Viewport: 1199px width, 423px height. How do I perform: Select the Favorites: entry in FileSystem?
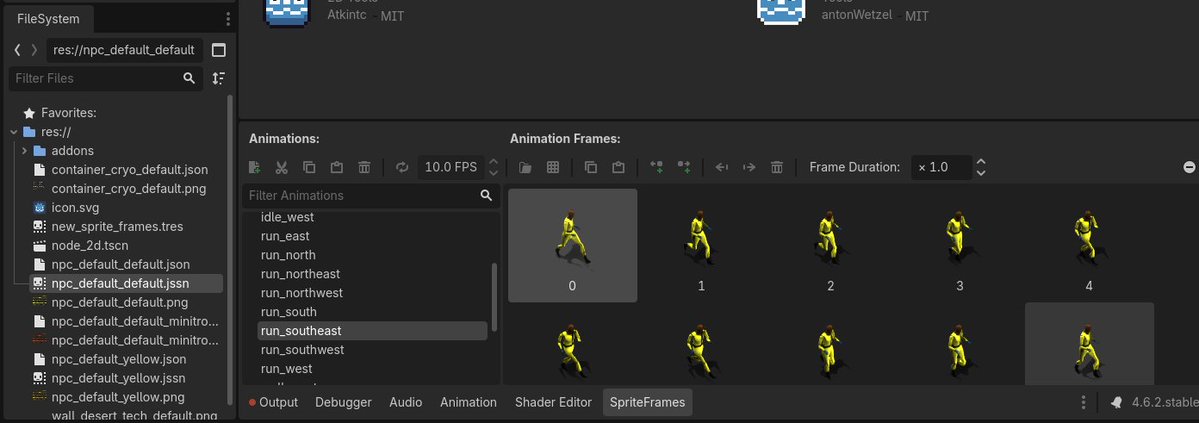click(69, 112)
